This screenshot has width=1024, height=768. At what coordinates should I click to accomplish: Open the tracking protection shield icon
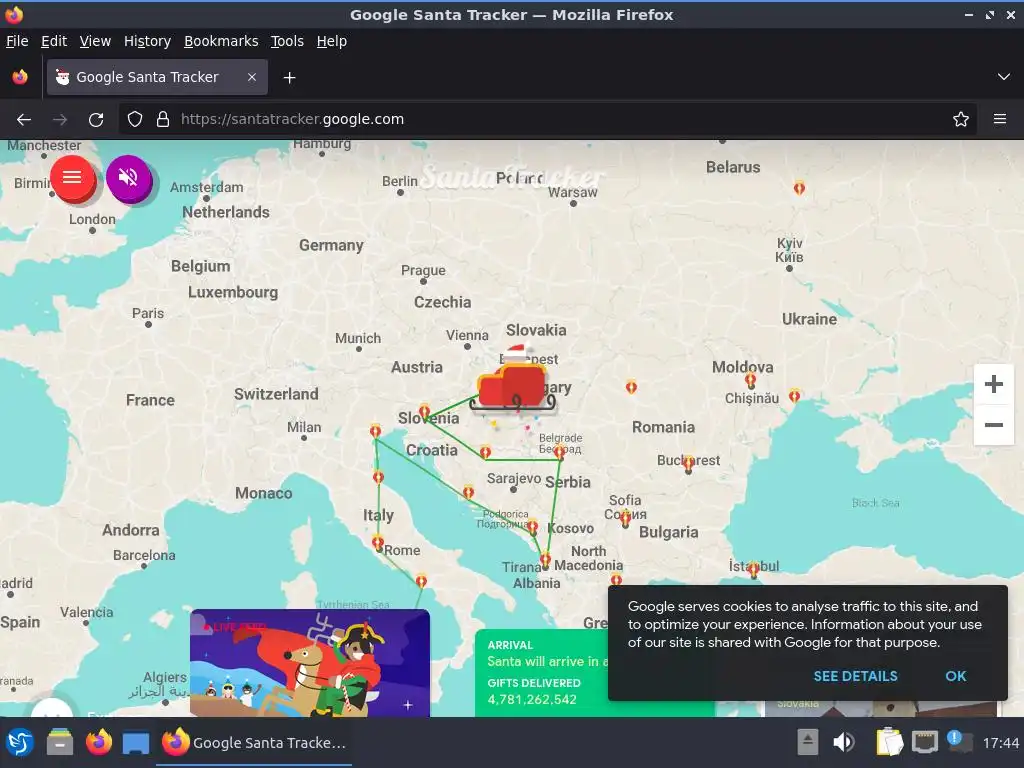(135, 120)
